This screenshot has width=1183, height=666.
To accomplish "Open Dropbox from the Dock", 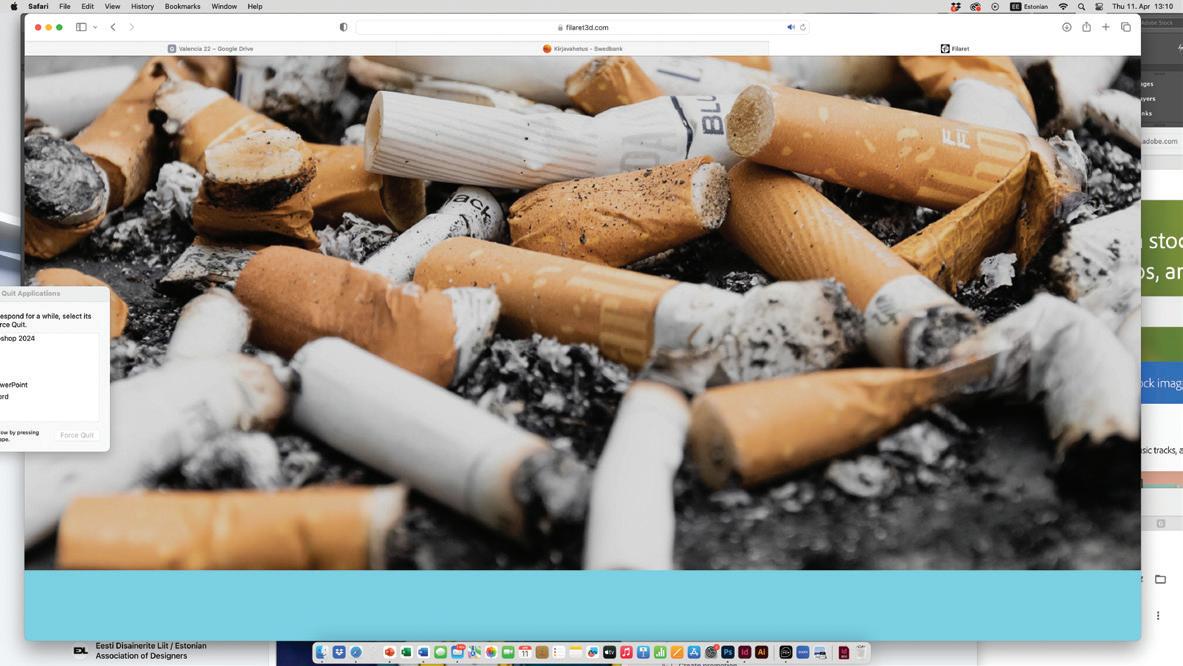I will (339, 652).
